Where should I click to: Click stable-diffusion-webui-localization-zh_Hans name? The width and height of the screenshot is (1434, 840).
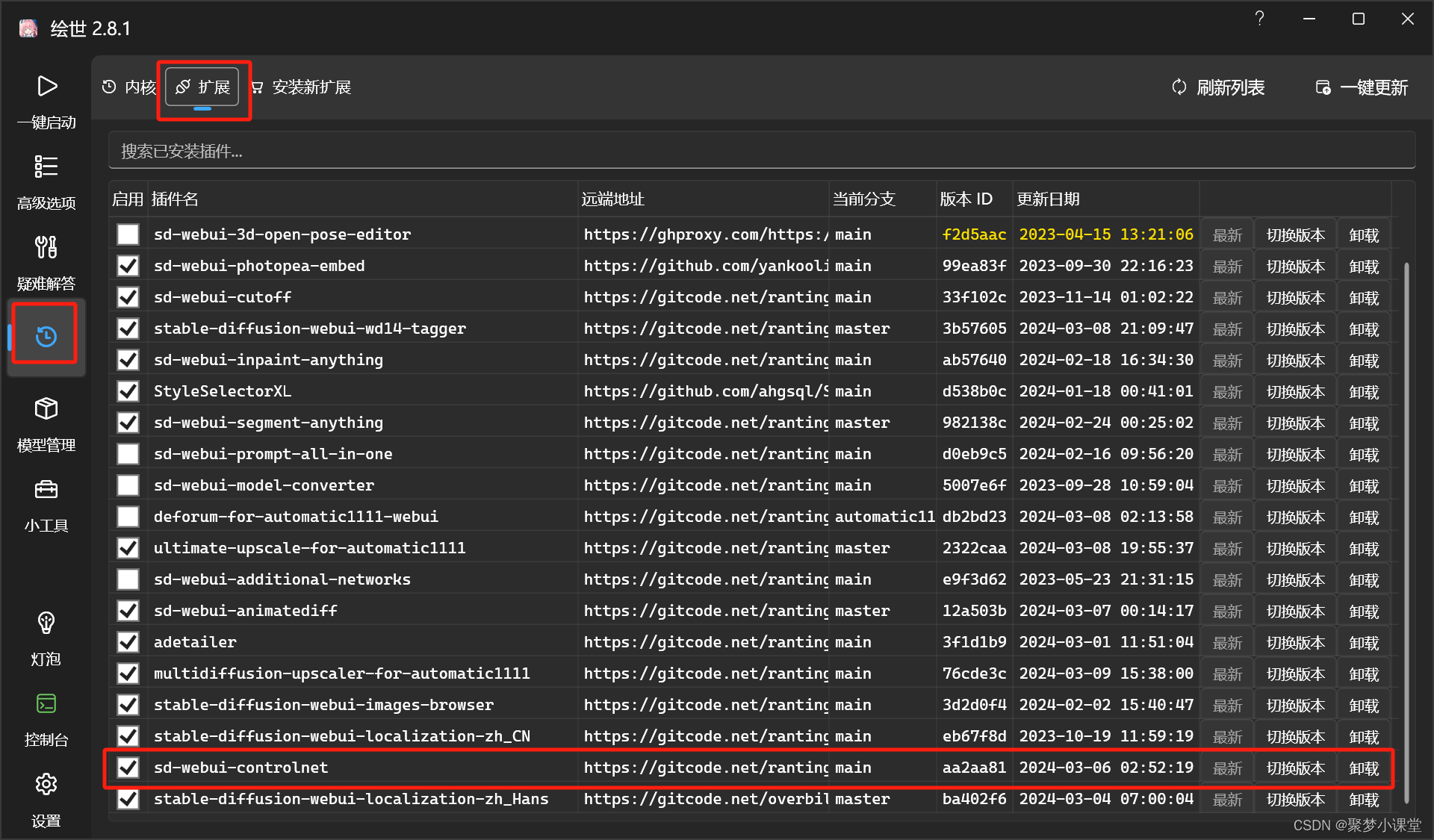point(351,799)
